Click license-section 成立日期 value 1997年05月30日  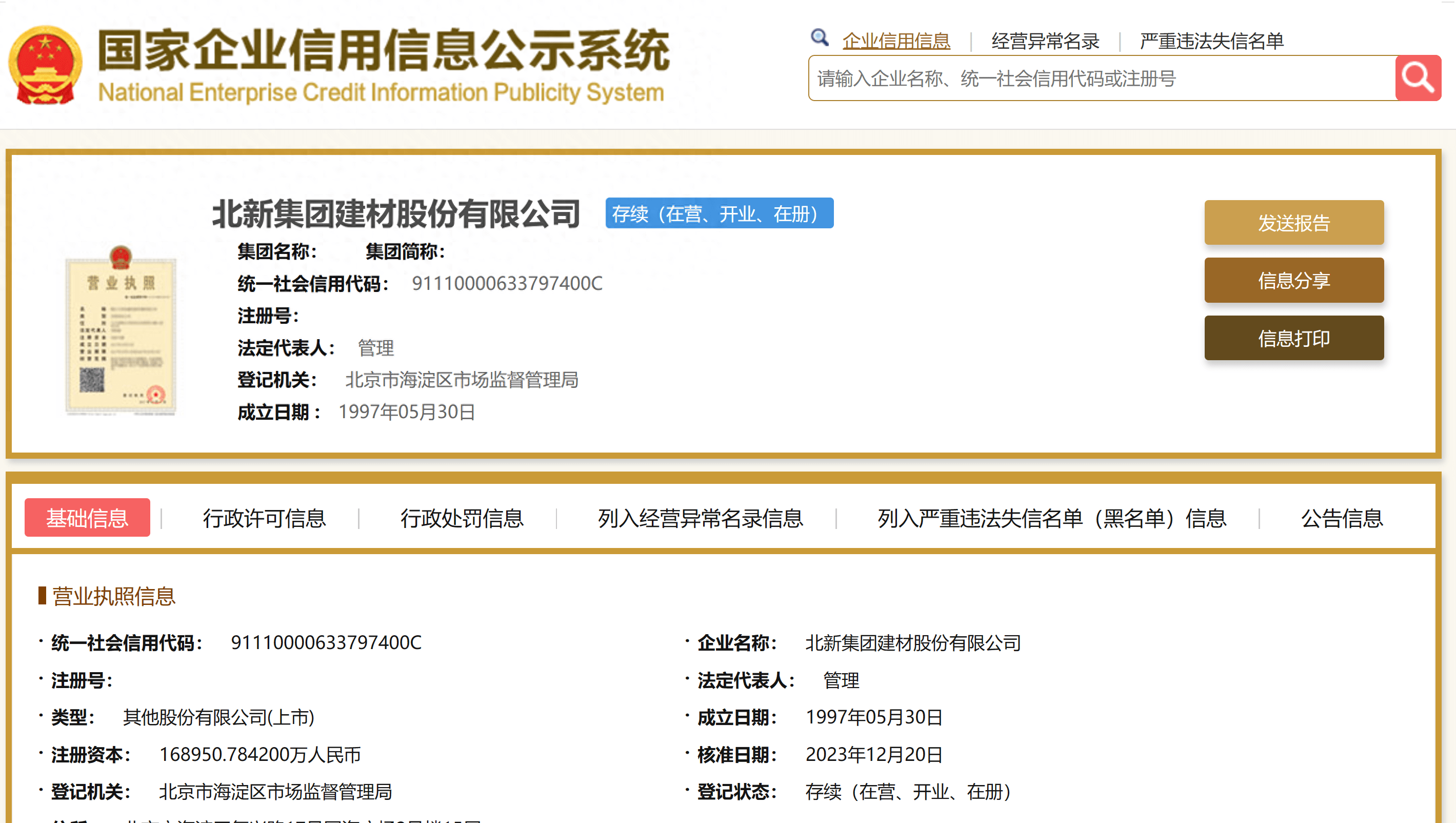pos(874,717)
